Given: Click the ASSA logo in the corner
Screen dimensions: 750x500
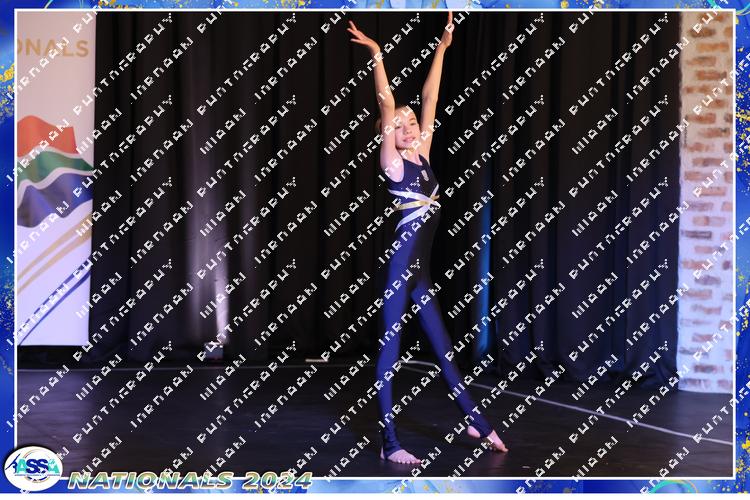Looking at the screenshot, I should [x=32, y=467].
